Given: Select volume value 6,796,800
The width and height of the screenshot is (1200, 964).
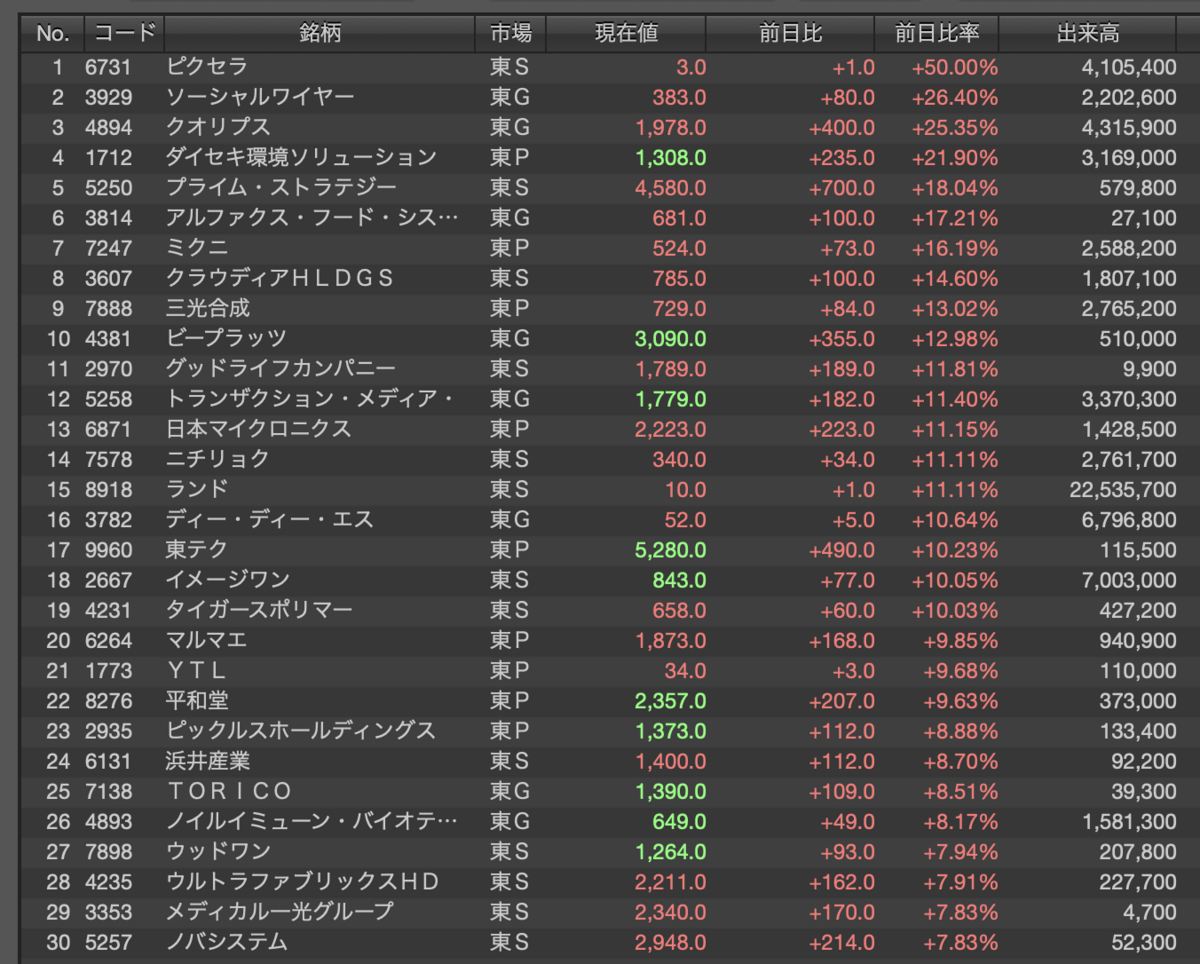Looking at the screenshot, I should (1129, 519).
